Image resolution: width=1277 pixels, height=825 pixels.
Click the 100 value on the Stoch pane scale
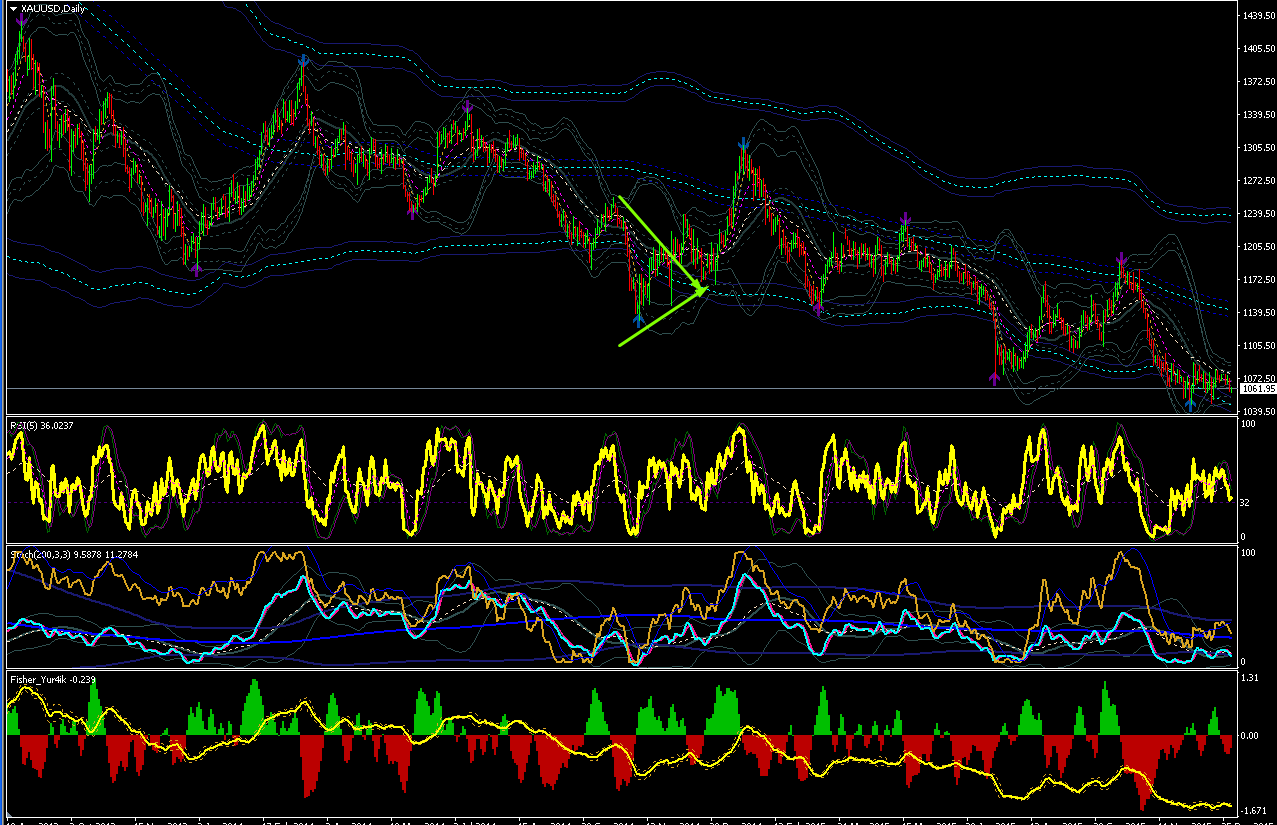point(1248,552)
